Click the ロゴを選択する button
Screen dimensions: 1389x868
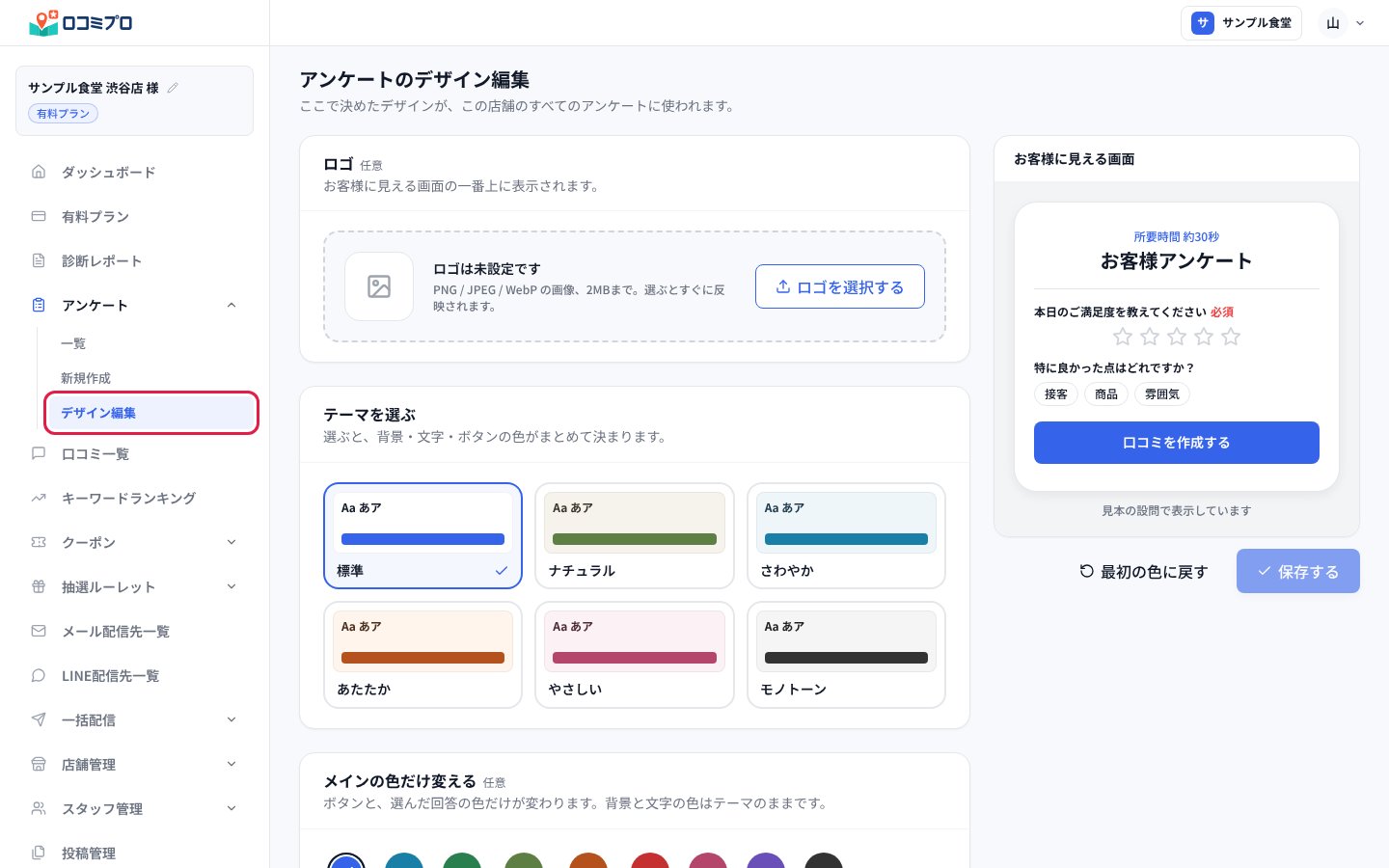[x=840, y=286]
